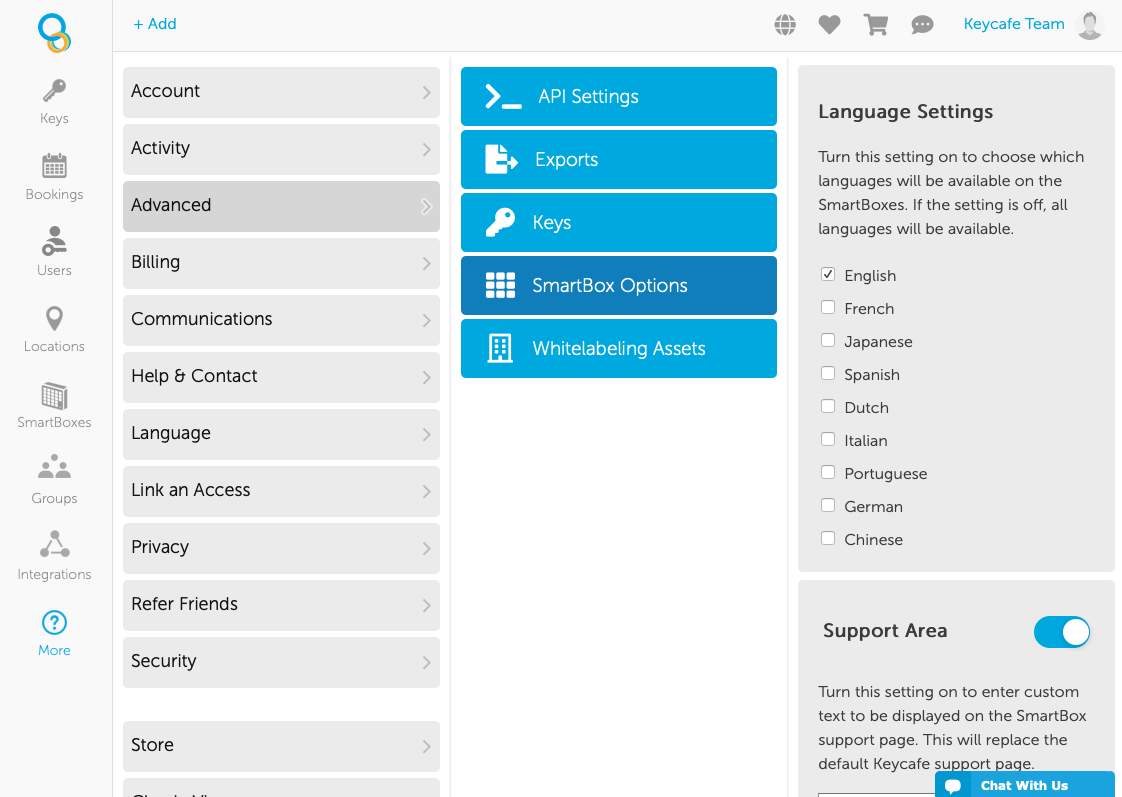Select the Billing menu item

(x=281, y=263)
